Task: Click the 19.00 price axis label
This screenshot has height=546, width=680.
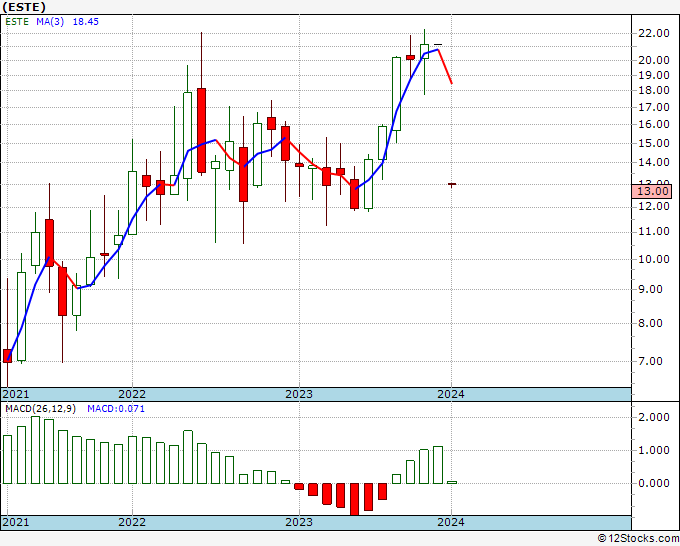Action: 654,75
